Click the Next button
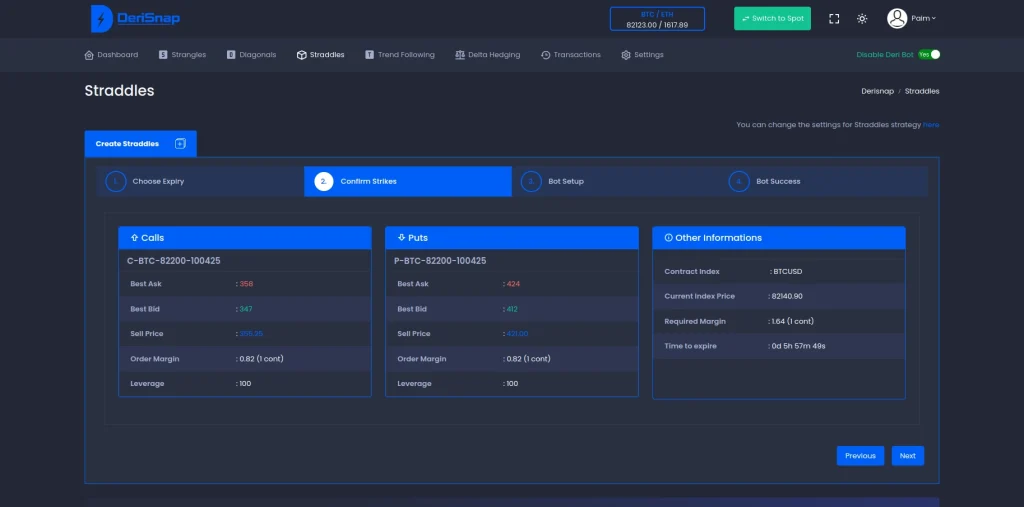The height and width of the screenshot is (507, 1024). click(x=907, y=456)
